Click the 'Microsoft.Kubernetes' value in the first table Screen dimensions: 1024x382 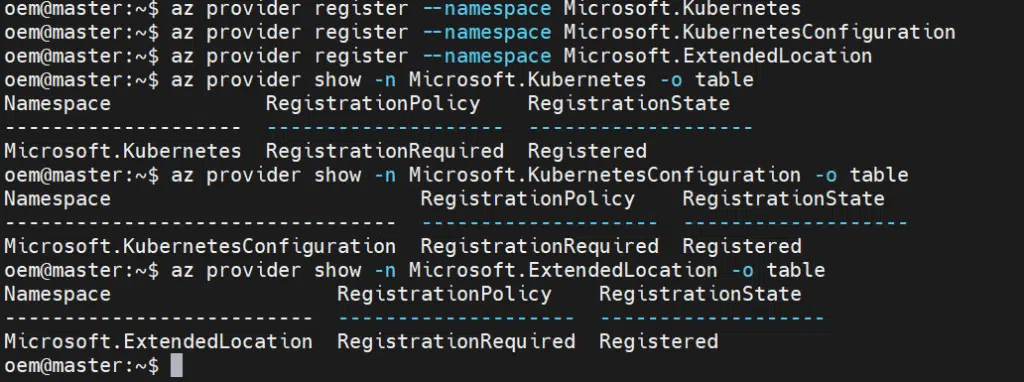(x=123, y=151)
